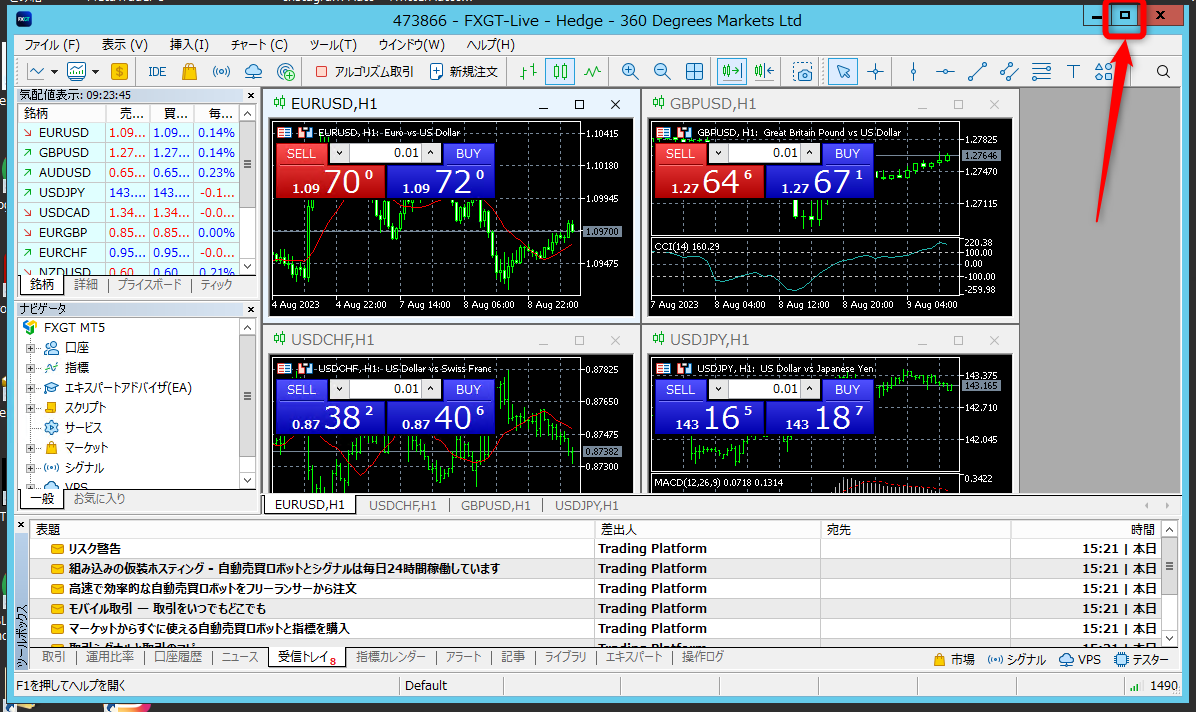Click BUY on the USDJPY chart
Image resolution: width=1196 pixels, height=712 pixels.
[847, 389]
